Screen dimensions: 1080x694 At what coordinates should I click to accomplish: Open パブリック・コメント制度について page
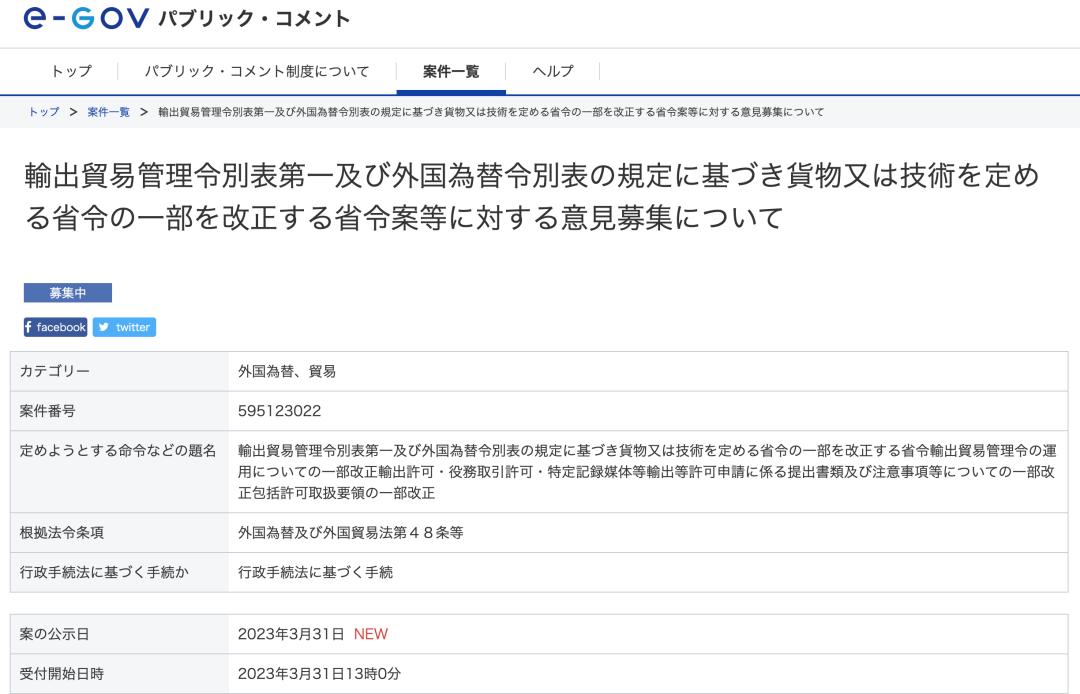(x=258, y=71)
